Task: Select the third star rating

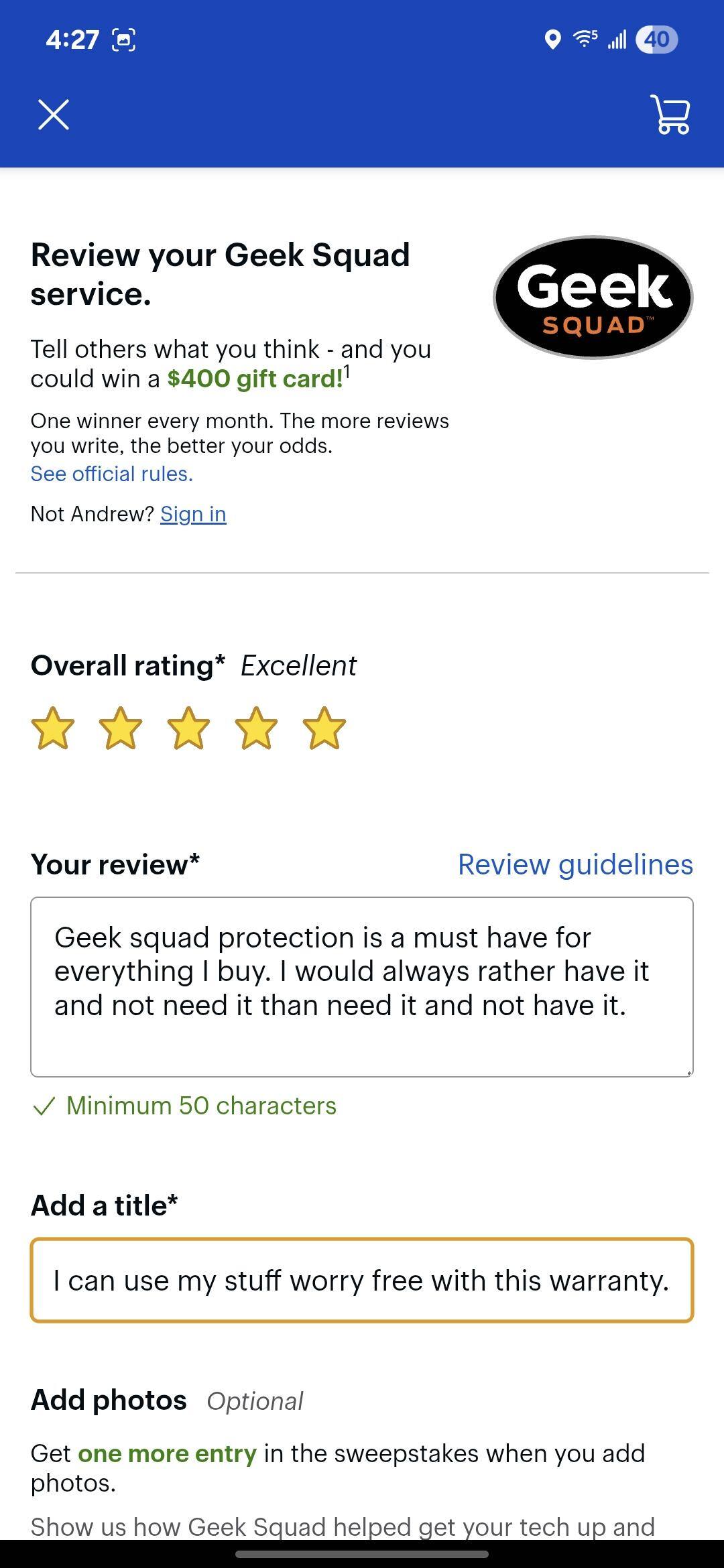Action: point(188,727)
